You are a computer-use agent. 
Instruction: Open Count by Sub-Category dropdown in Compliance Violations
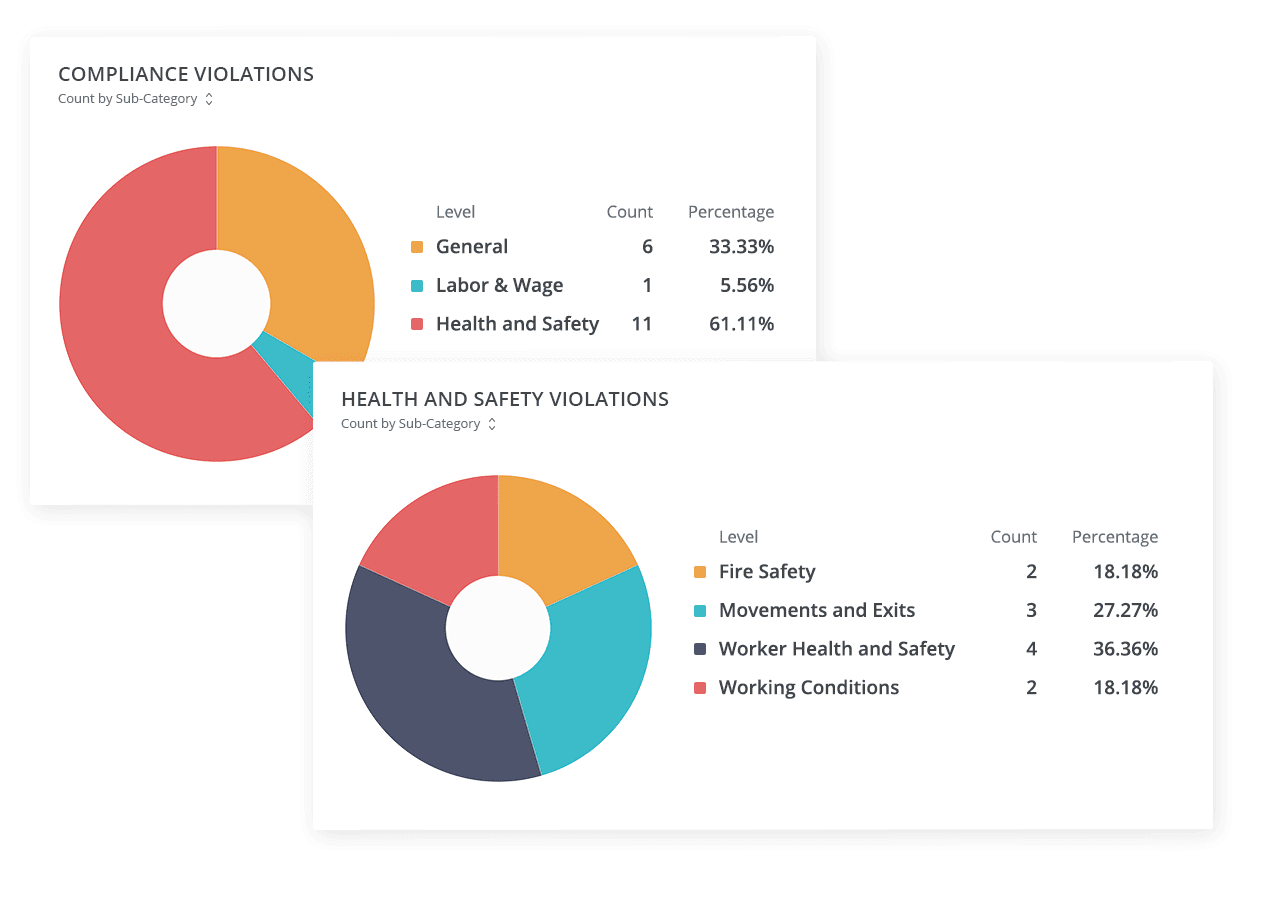(136, 99)
